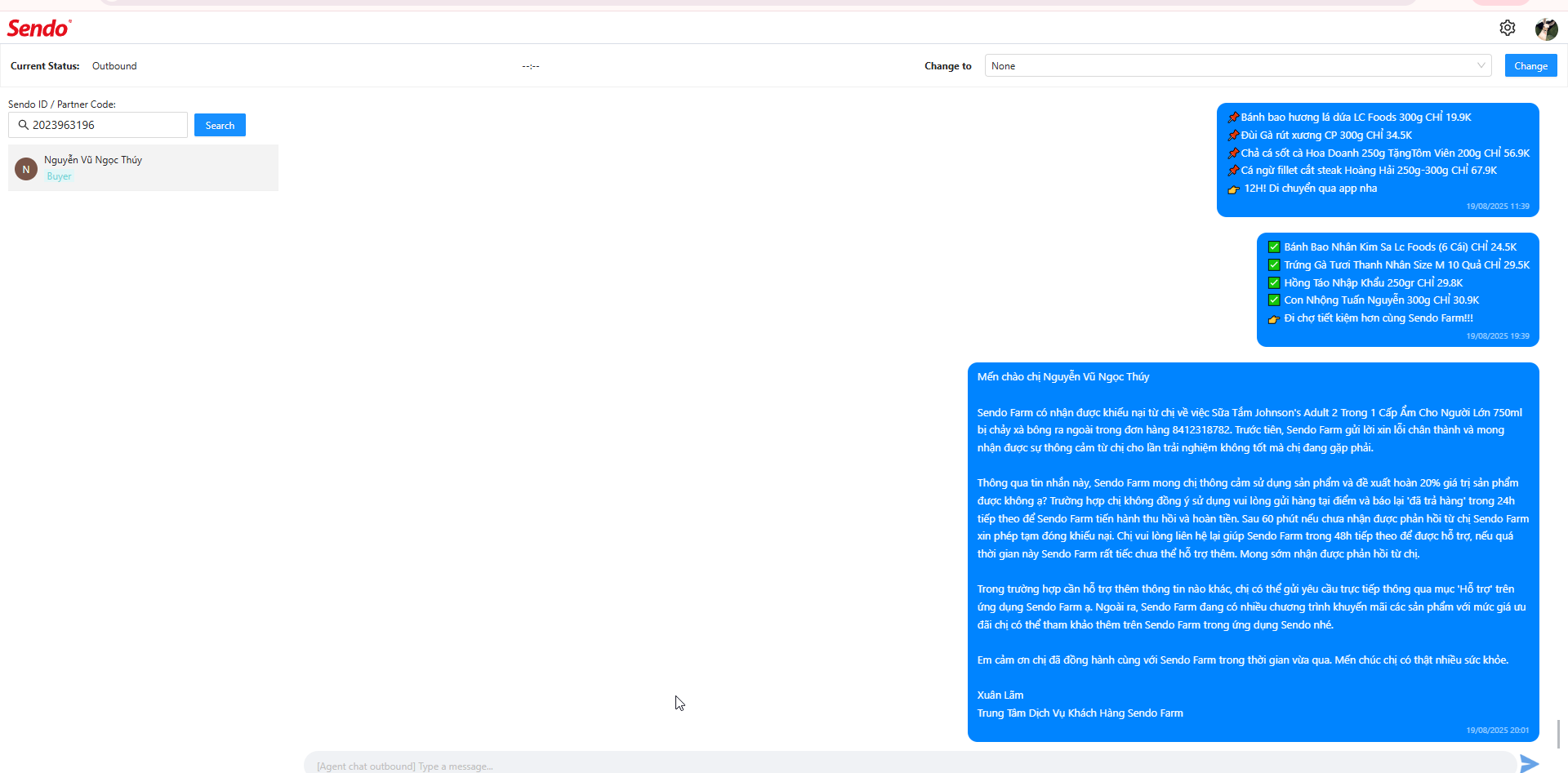Click message line Cá ngừ fillet cắt steak
1568x773 pixels.
point(1362,171)
